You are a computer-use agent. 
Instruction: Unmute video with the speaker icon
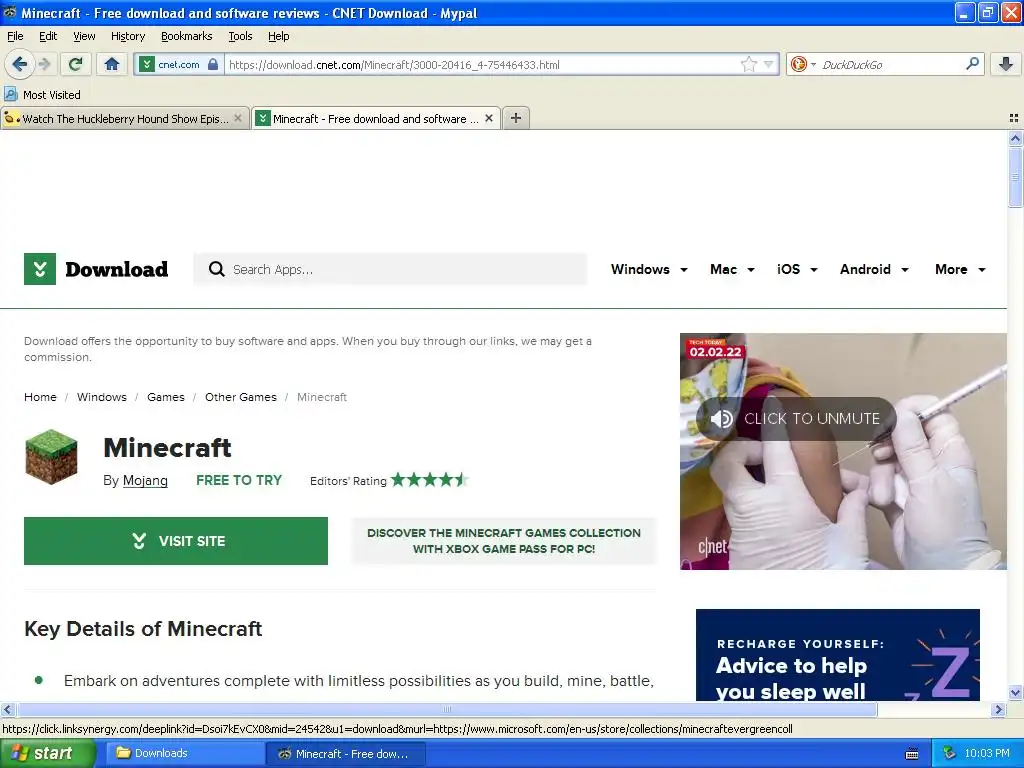(722, 419)
